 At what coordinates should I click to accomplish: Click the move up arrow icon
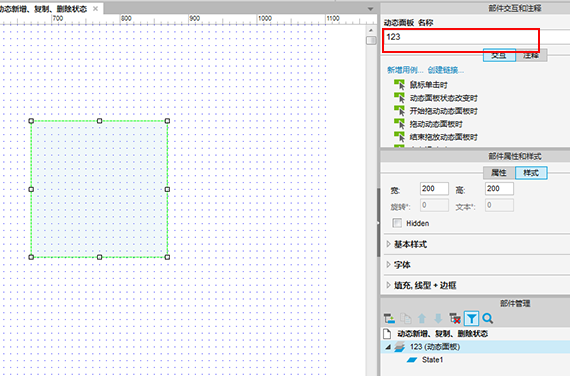422,319
